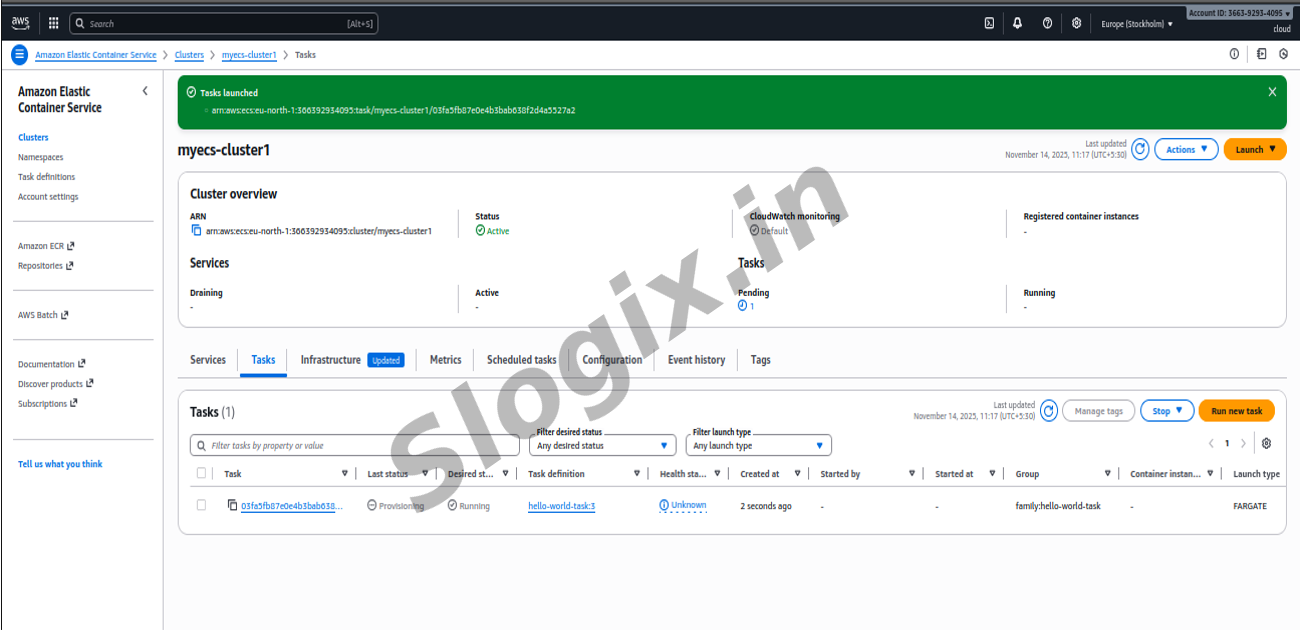Switch to the Event history tab

click(696, 360)
